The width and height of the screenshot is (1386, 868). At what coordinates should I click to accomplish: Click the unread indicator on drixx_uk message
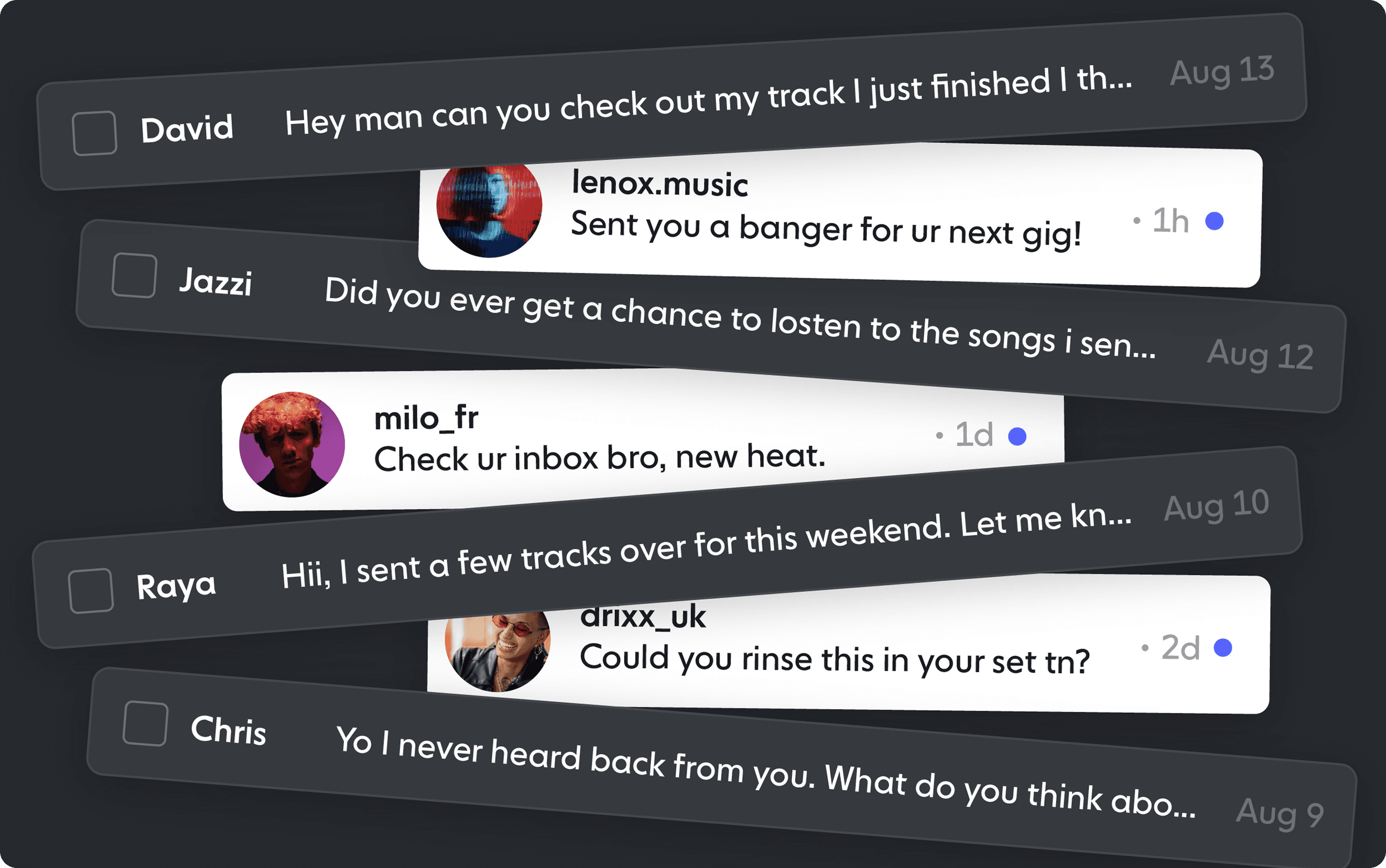[1223, 647]
